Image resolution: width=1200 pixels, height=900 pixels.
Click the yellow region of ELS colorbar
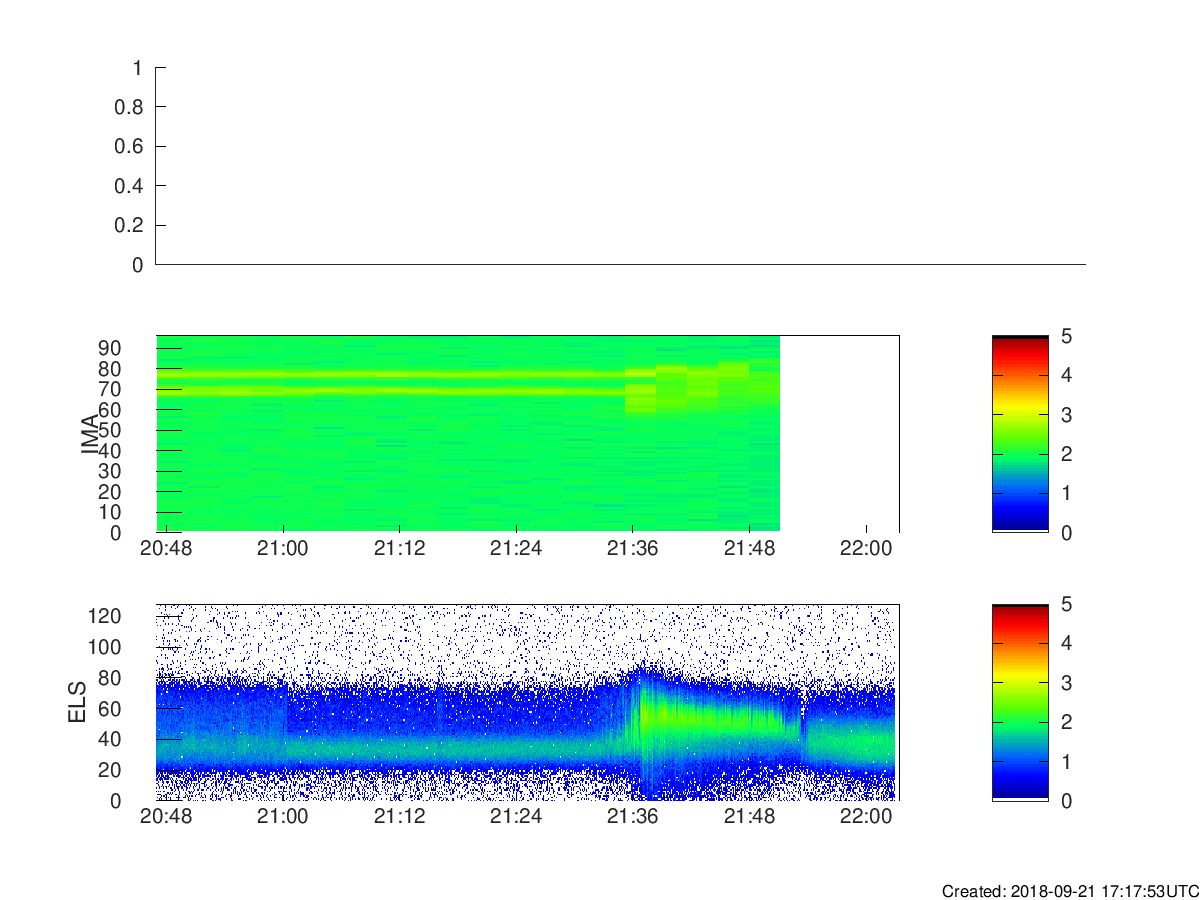coord(1020,680)
